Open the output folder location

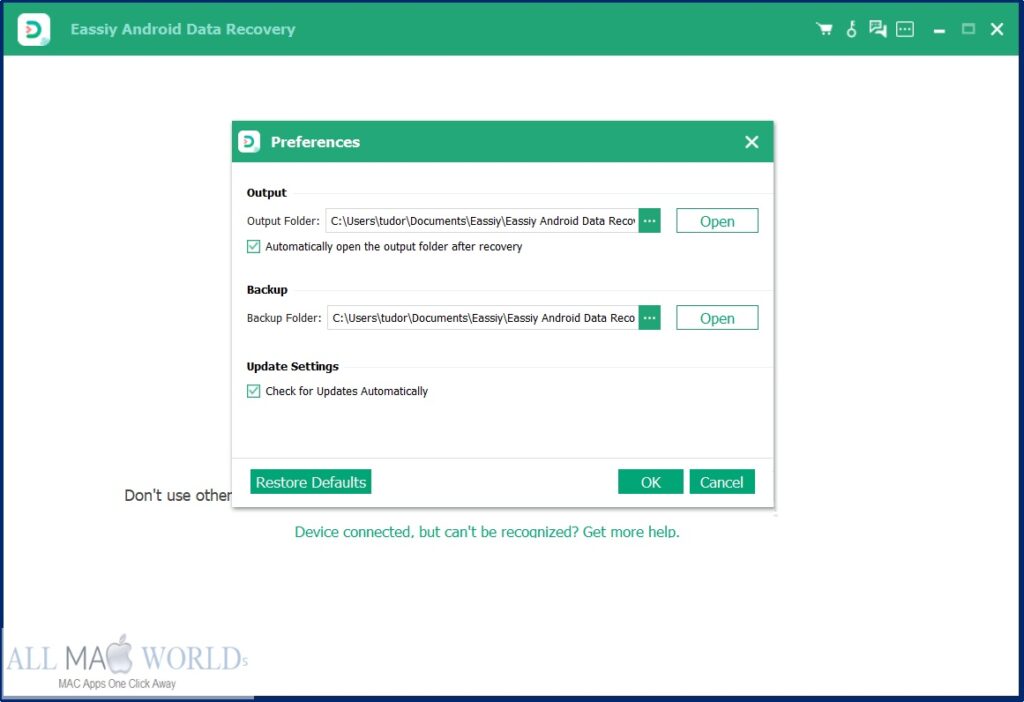coord(717,221)
